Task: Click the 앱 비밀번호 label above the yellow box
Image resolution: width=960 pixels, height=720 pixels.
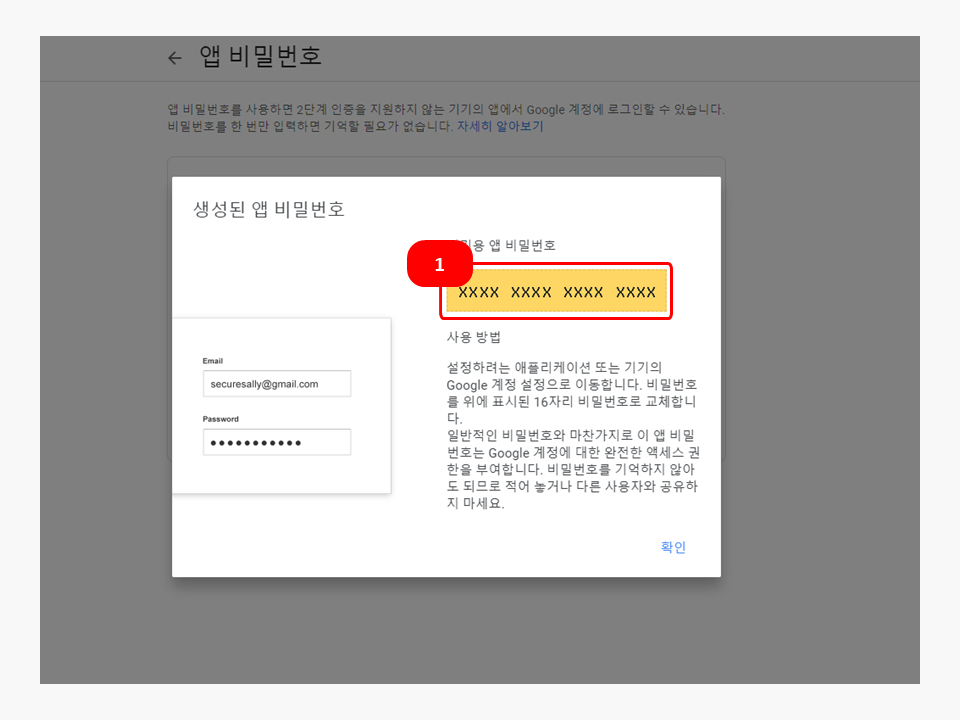Action: tap(520, 245)
